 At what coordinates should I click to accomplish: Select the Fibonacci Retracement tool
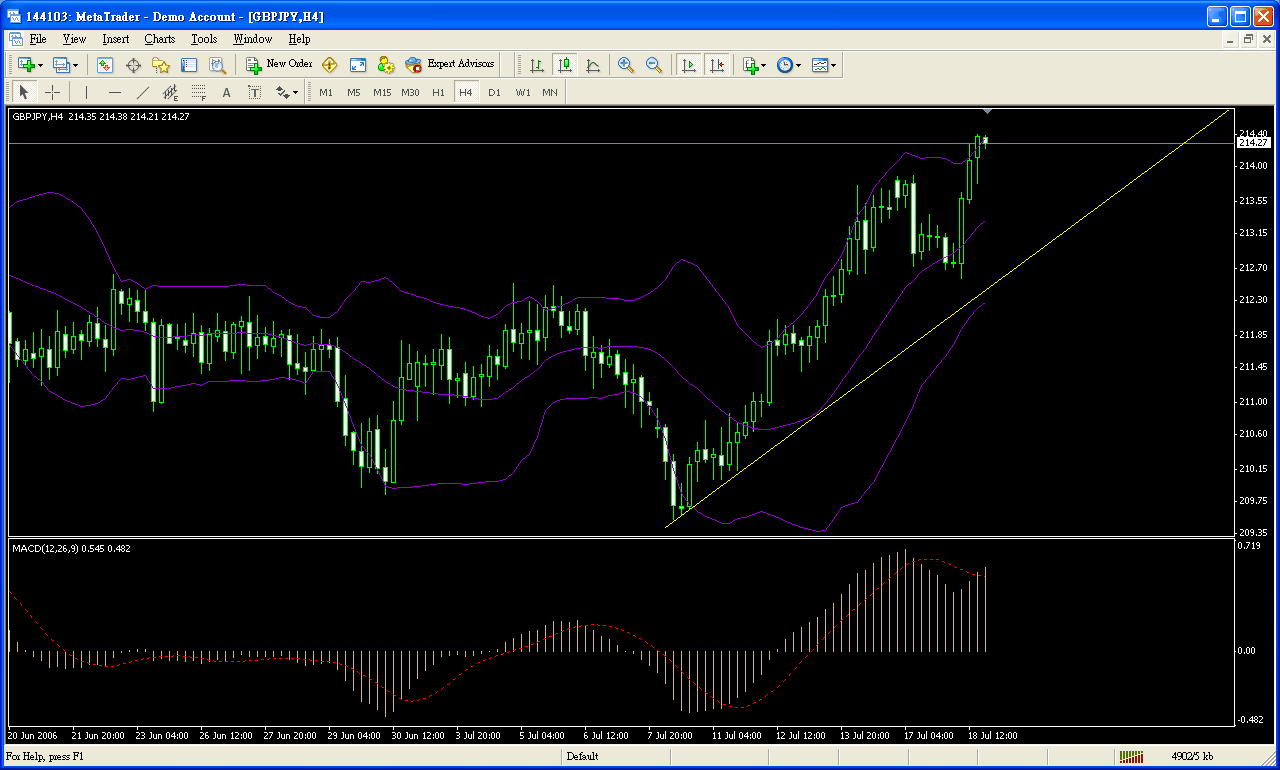point(199,92)
